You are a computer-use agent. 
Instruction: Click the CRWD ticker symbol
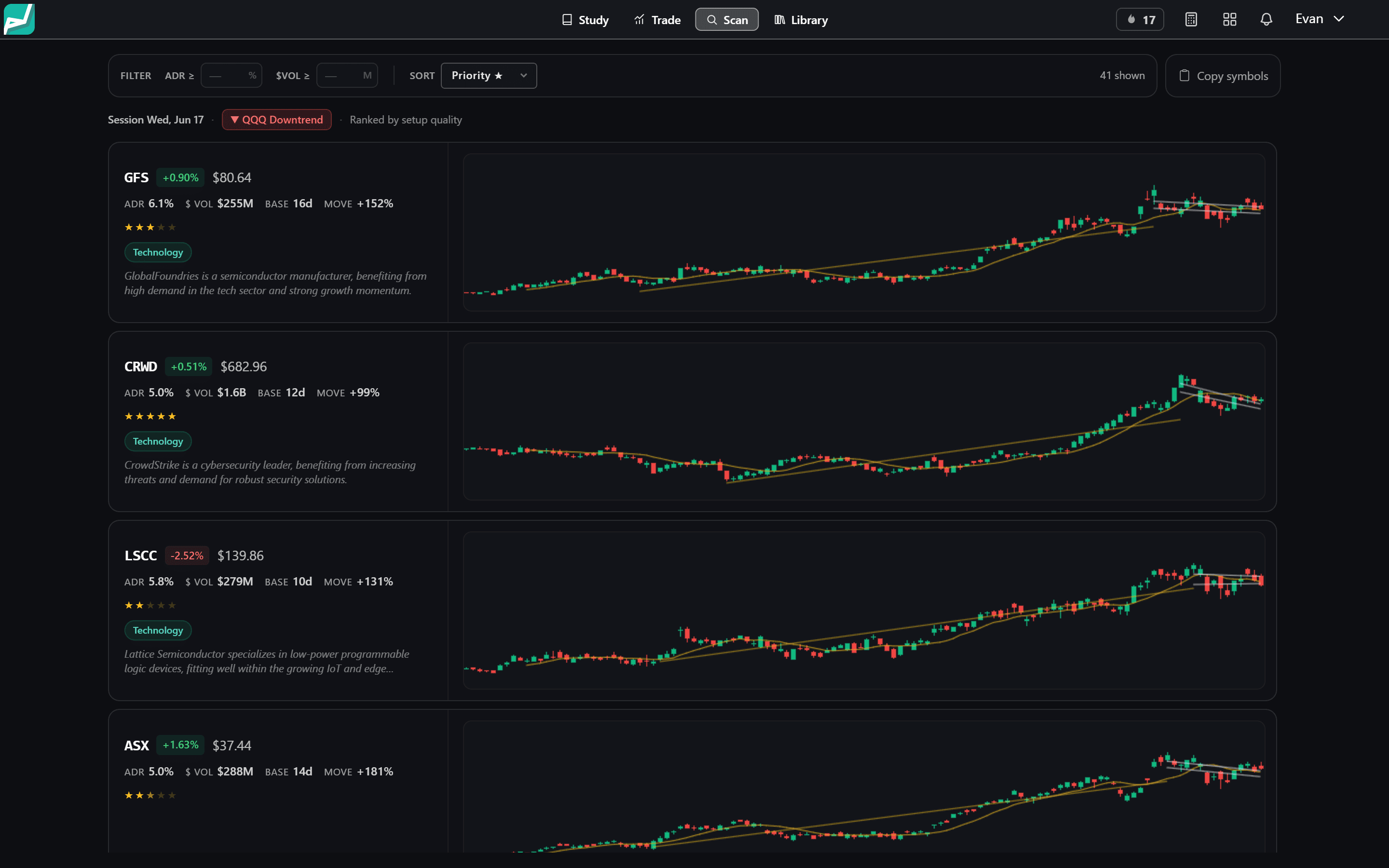[x=141, y=366]
